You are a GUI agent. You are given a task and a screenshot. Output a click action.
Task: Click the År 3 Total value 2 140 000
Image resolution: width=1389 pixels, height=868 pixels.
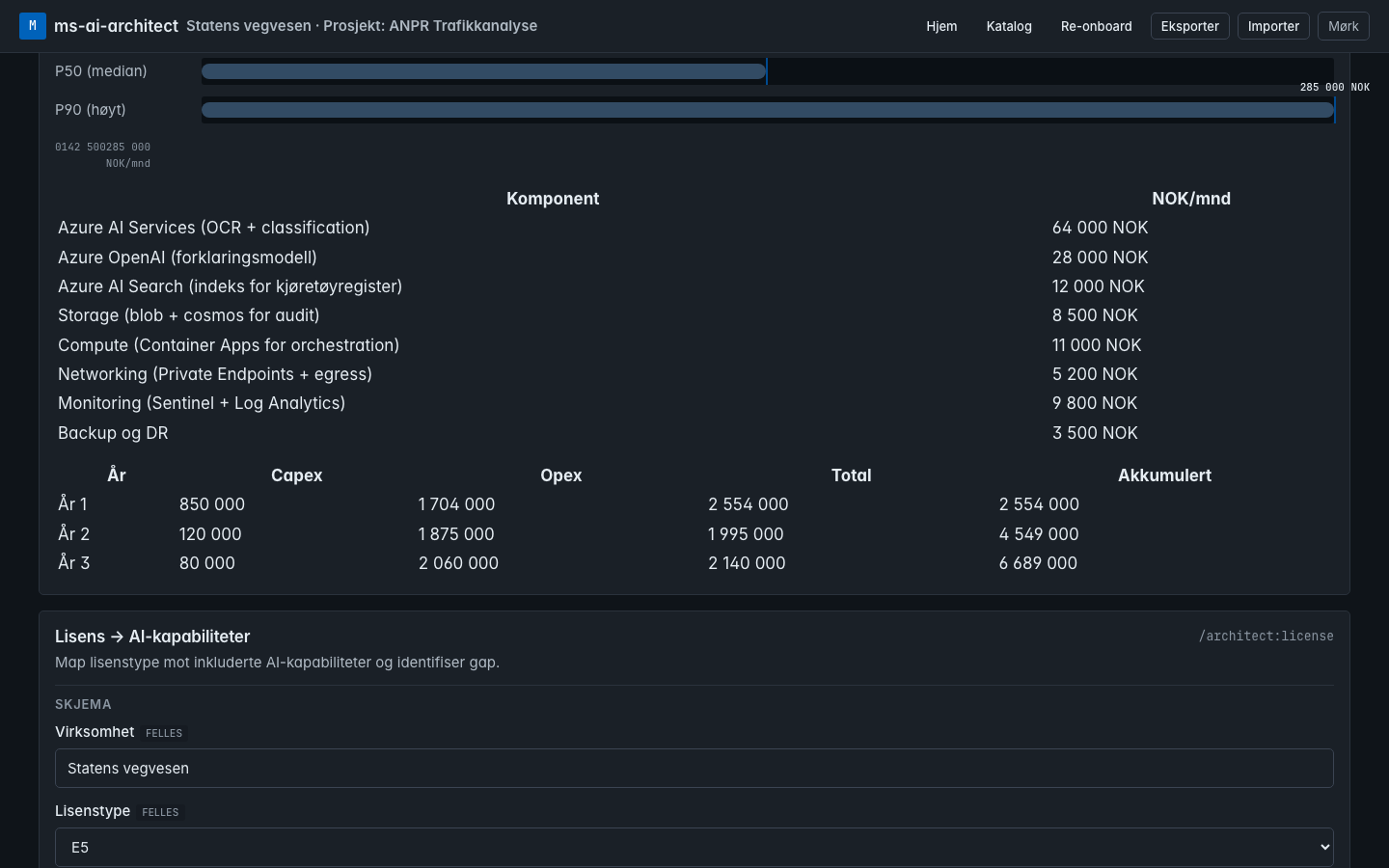pos(747,563)
